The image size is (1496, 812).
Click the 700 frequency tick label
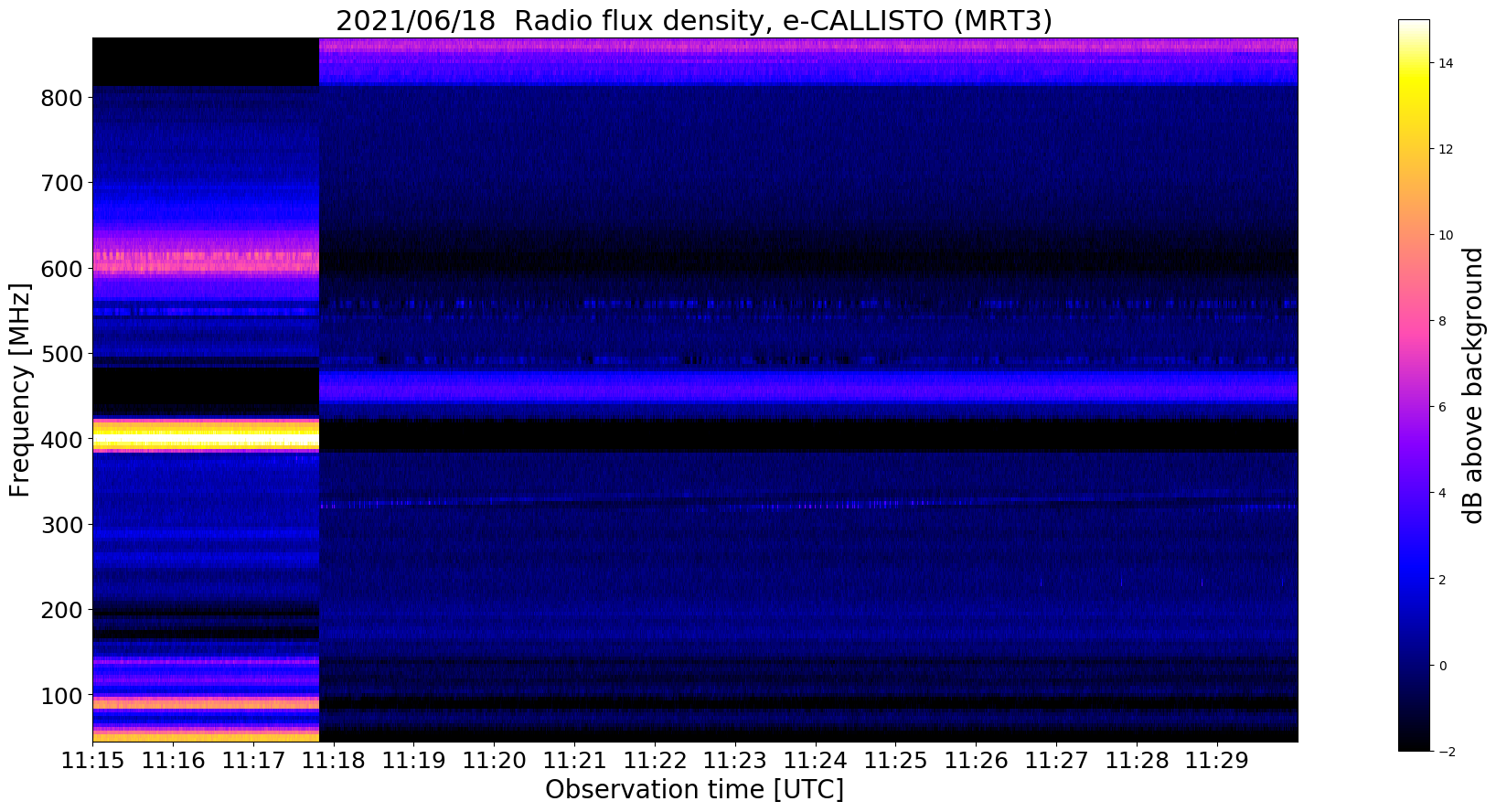pyautogui.click(x=62, y=183)
